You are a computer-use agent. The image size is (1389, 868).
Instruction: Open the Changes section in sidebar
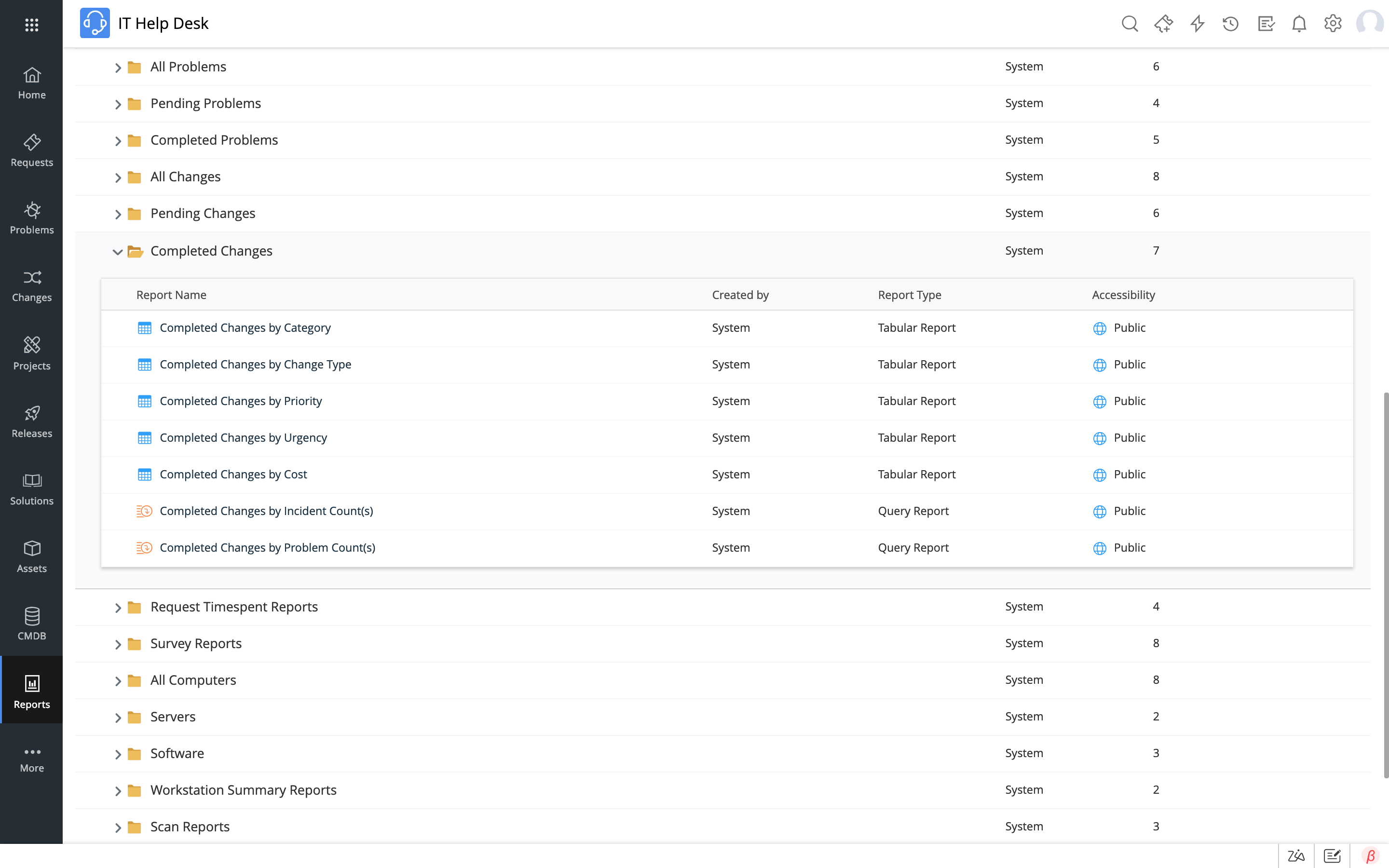31,284
